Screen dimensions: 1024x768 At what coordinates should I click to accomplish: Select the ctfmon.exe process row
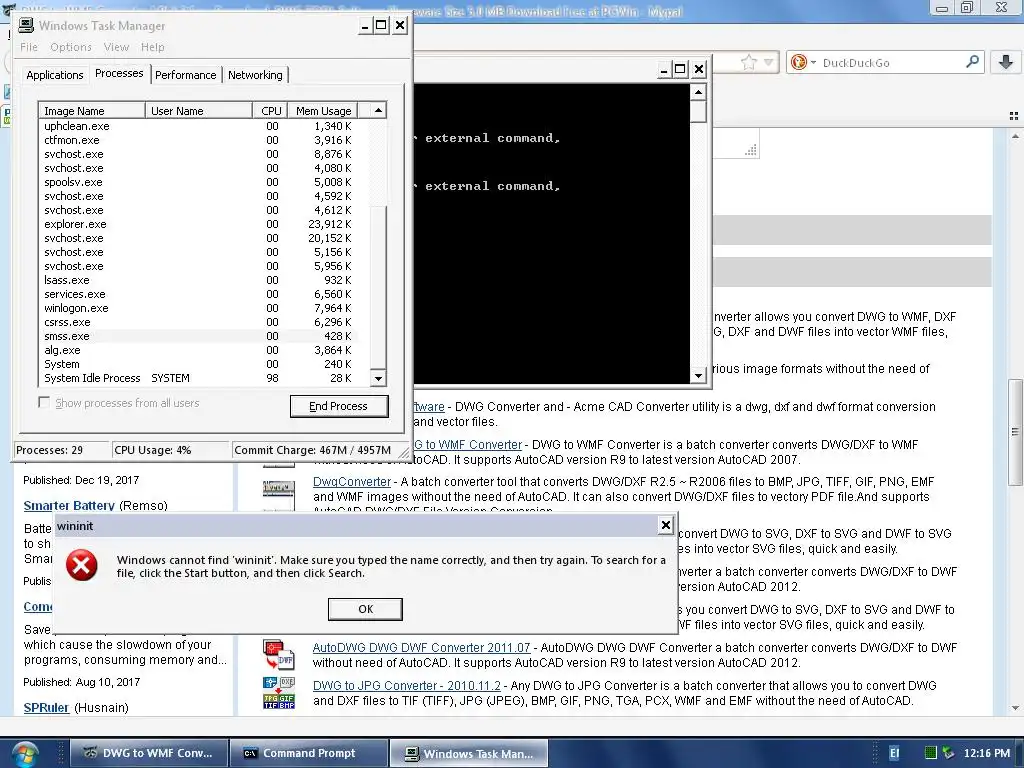click(x=199, y=140)
